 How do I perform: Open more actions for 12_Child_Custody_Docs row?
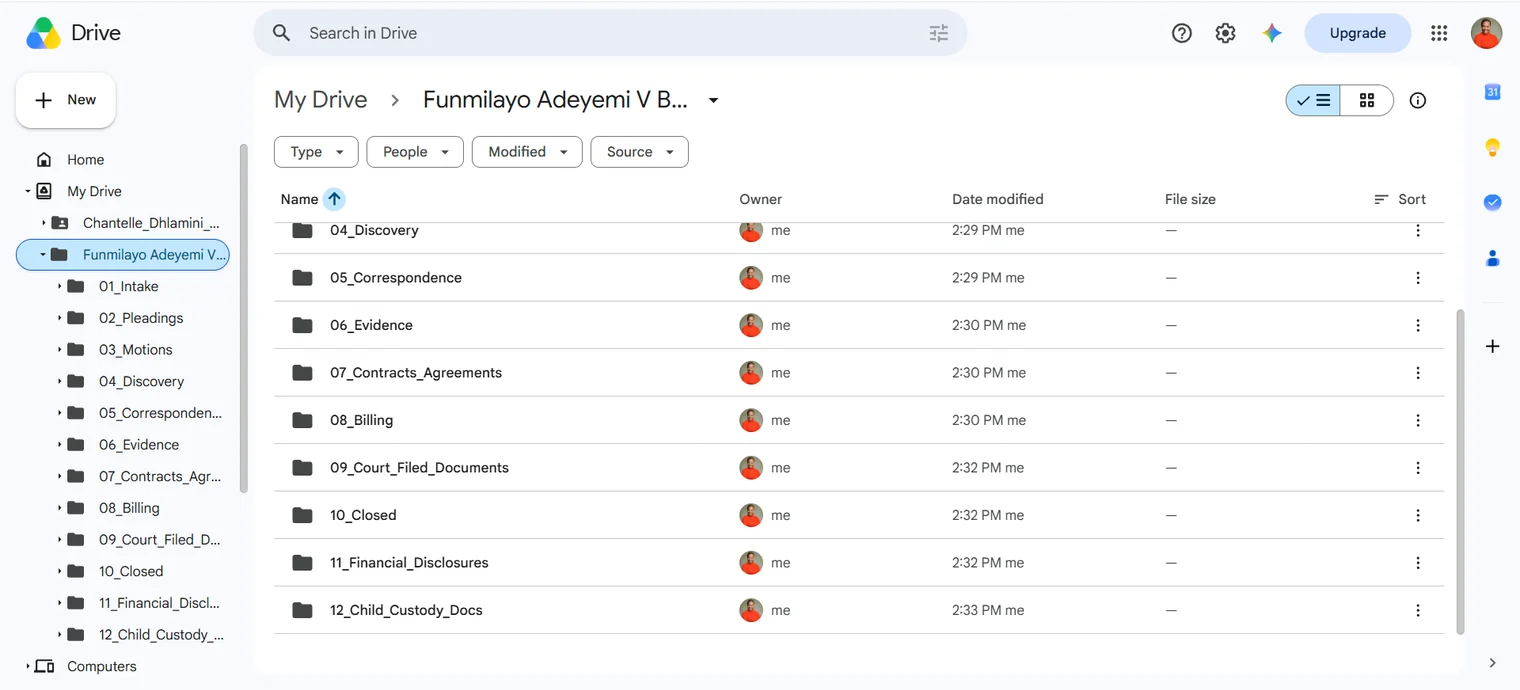click(1417, 610)
